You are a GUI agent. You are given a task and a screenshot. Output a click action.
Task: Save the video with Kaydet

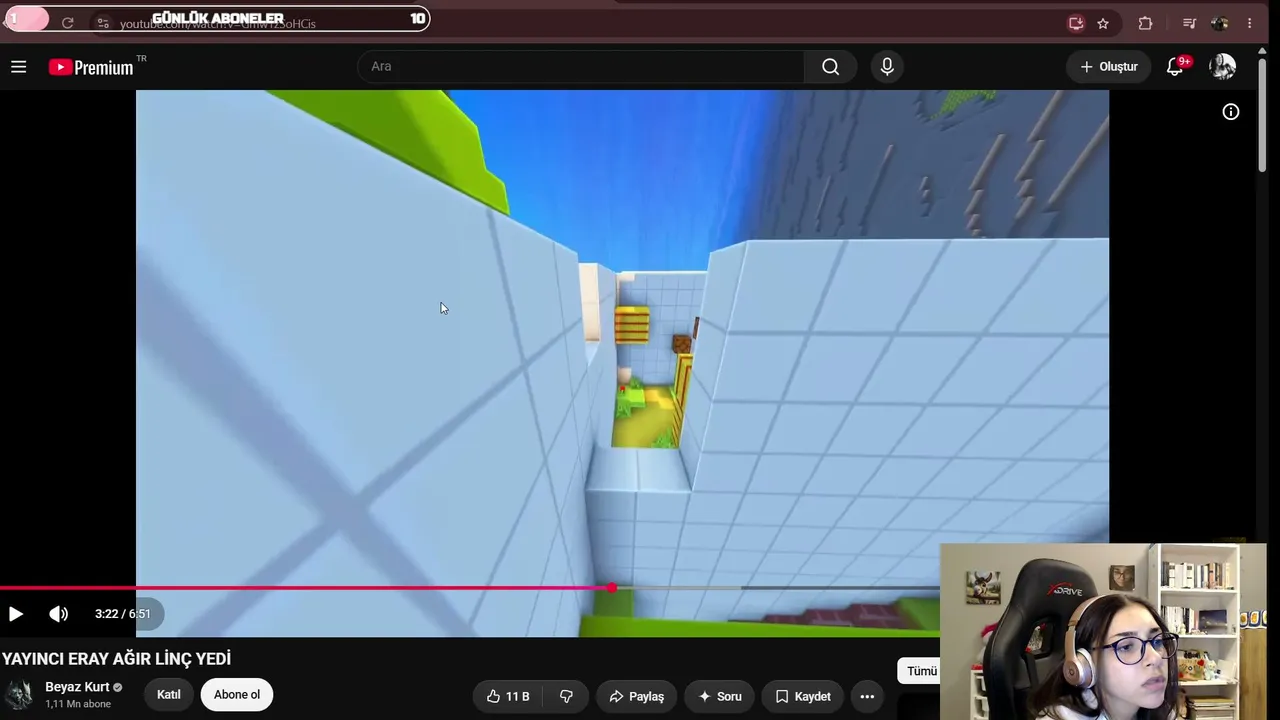click(x=803, y=697)
